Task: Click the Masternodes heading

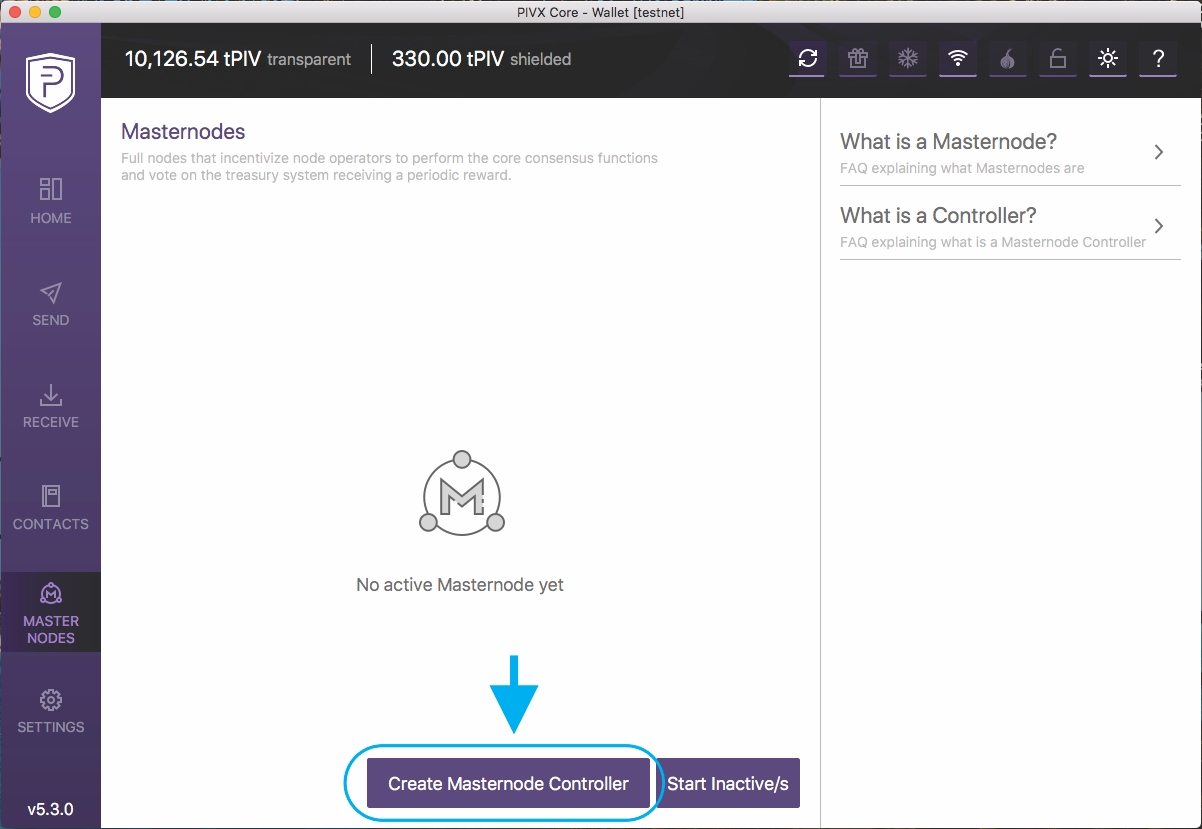Action: (183, 131)
